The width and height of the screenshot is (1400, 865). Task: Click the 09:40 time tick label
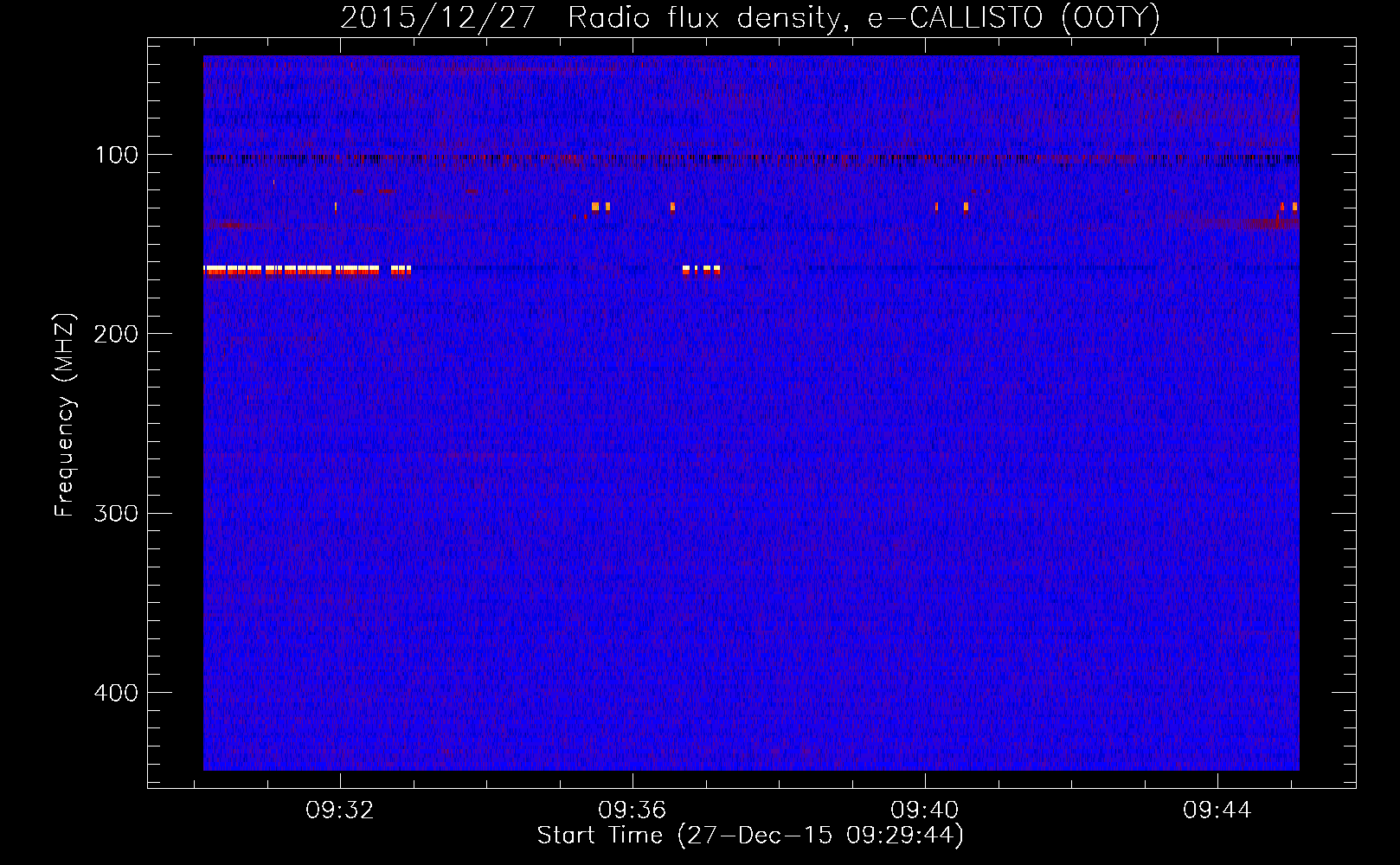coord(925,811)
